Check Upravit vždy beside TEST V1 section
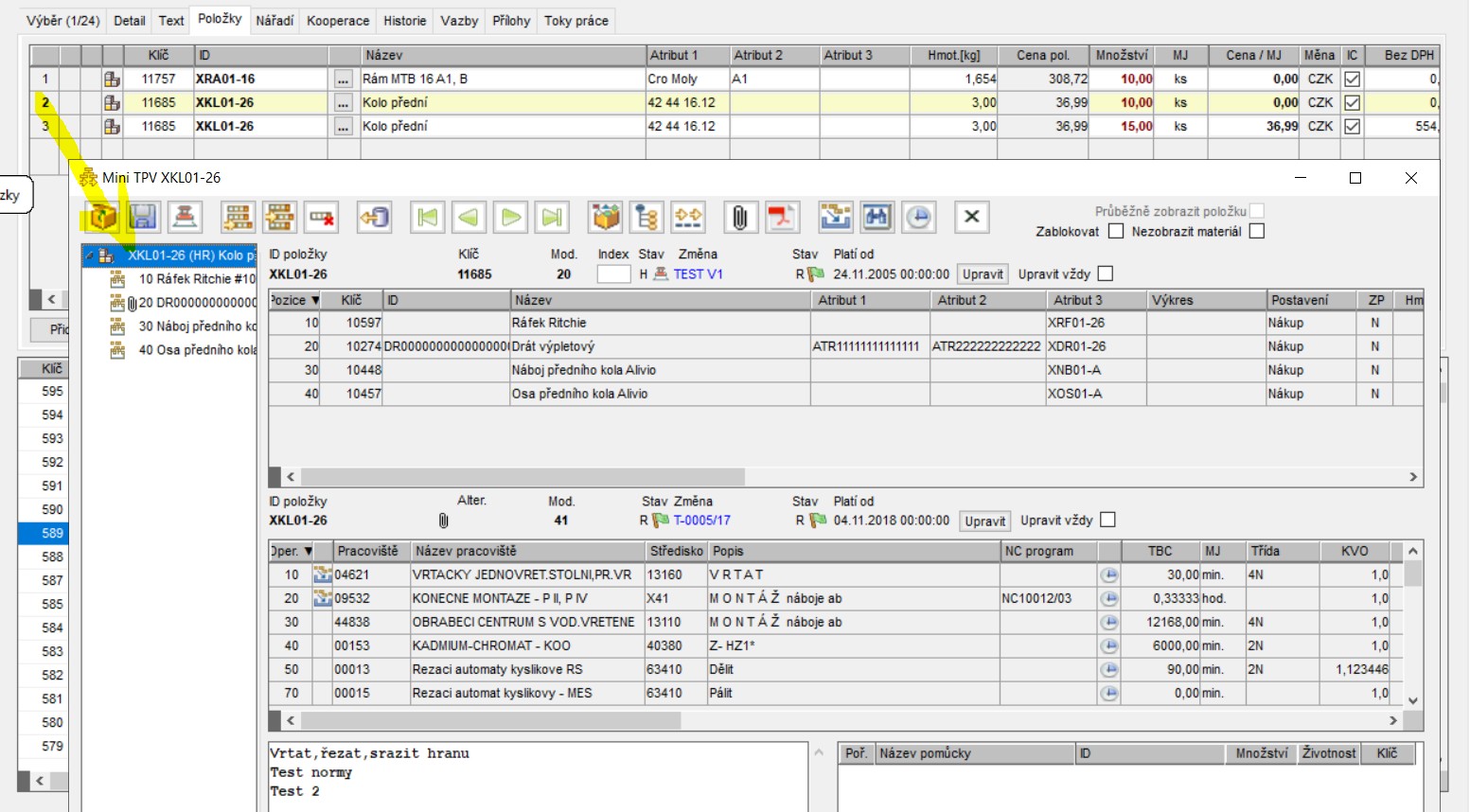1470x812 pixels. (1106, 274)
